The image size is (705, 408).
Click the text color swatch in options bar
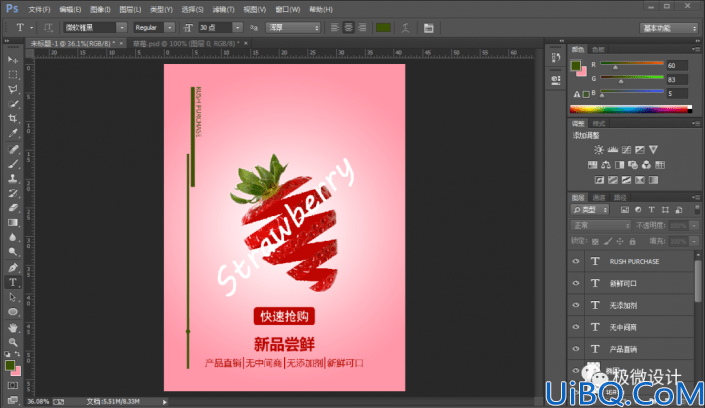click(x=383, y=28)
